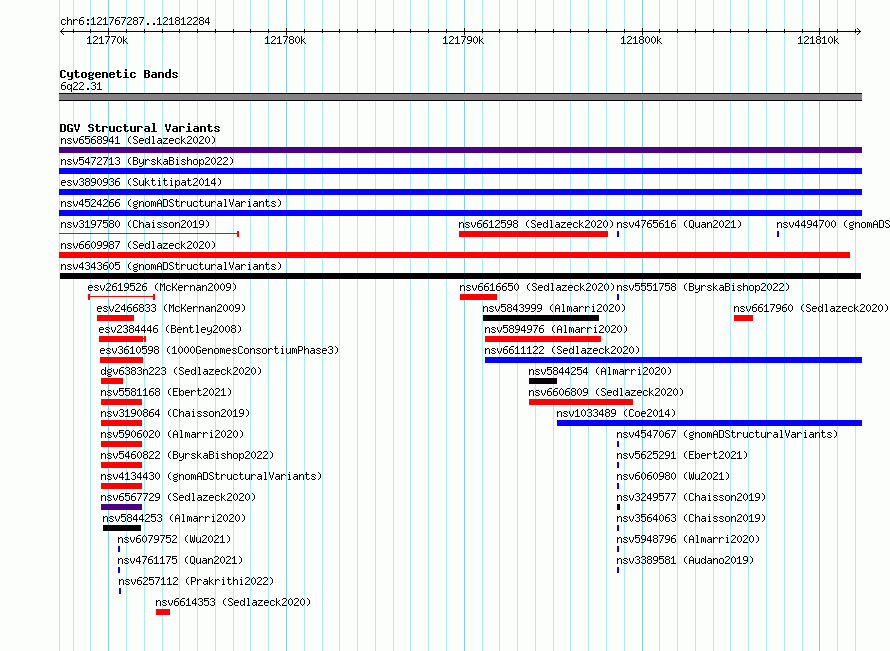This screenshot has width=890, height=651.
Task: Click nsv6617960 (Sedlazeck2020) label
Action: point(811,308)
